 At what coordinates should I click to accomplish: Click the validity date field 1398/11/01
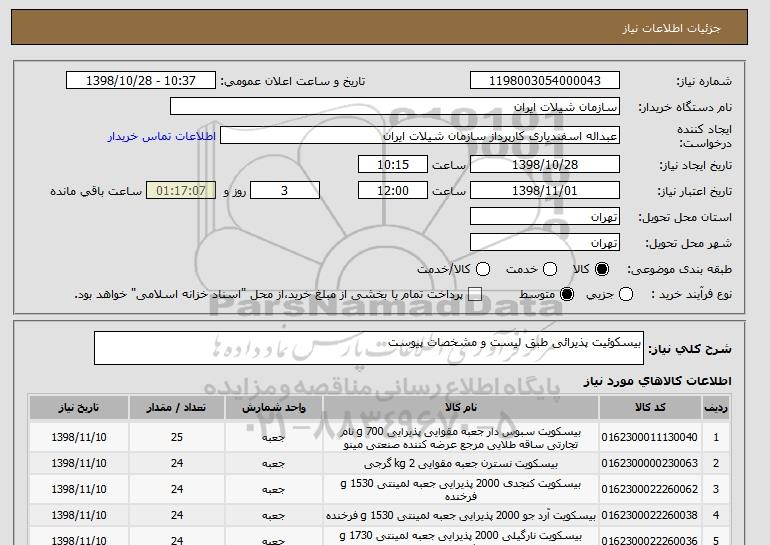pyautogui.click(x=545, y=191)
